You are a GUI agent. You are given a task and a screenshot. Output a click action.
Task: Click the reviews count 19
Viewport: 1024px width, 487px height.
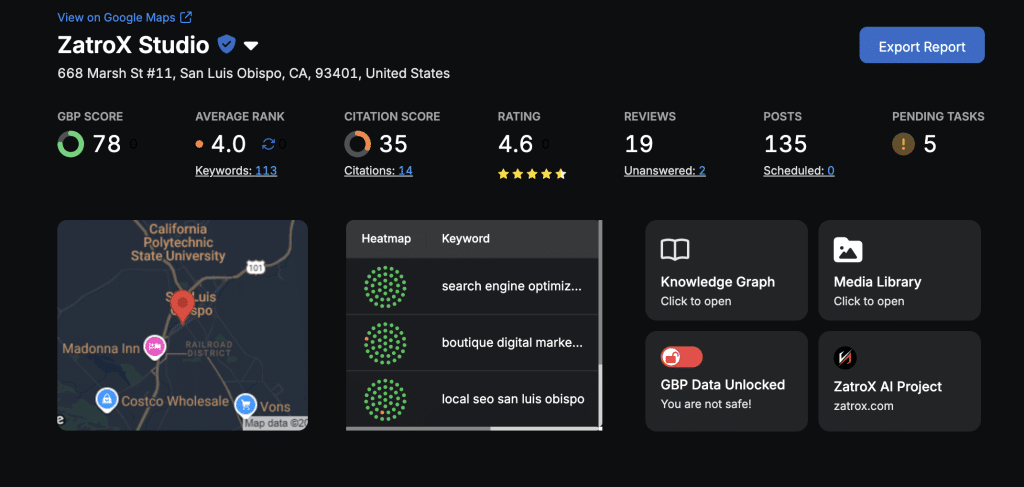point(639,144)
